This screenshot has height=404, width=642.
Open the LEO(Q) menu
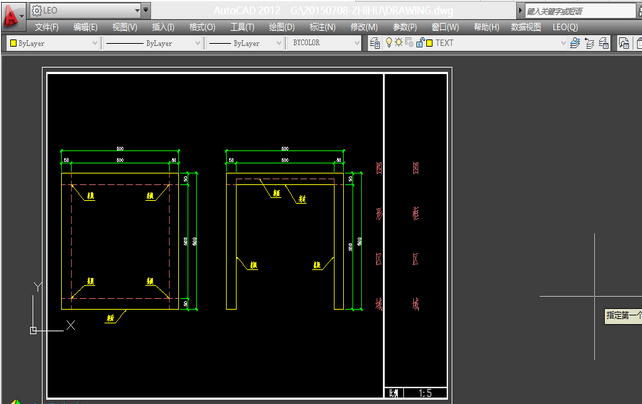[565, 27]
